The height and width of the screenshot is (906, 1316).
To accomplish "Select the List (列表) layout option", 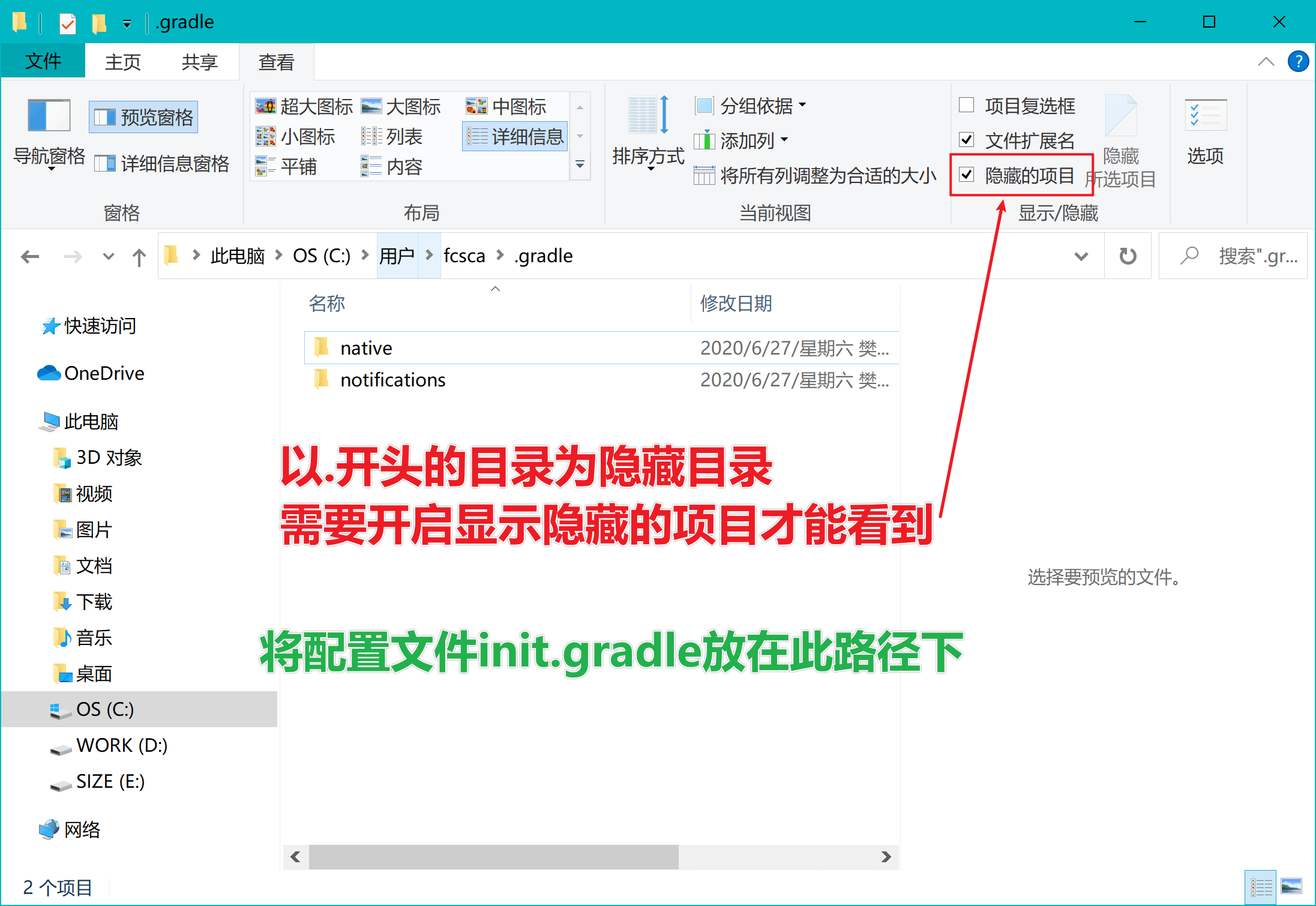I will click(x=392, y=137).
